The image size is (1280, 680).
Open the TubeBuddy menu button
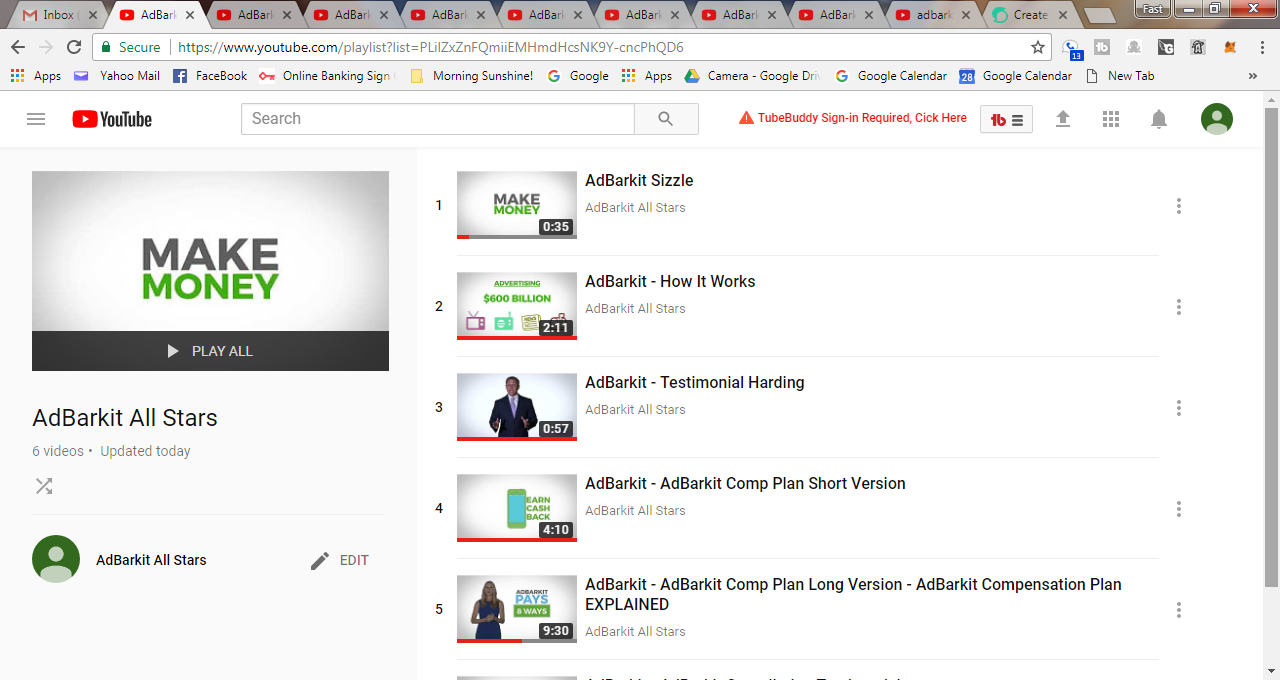click(x=1006, y=119)
